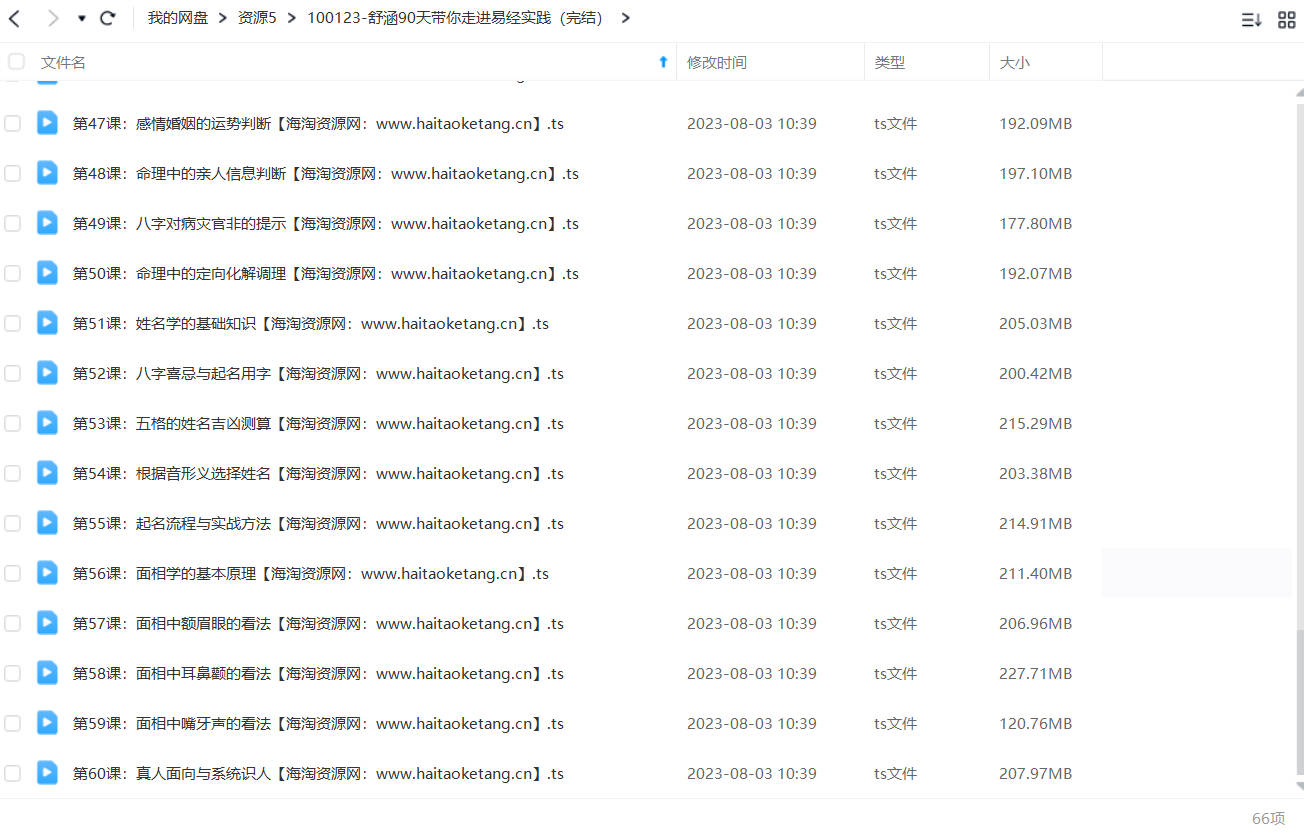Click the vertical scrollbar thumb
This screenshot has height=833, width=1304.
1299,702
